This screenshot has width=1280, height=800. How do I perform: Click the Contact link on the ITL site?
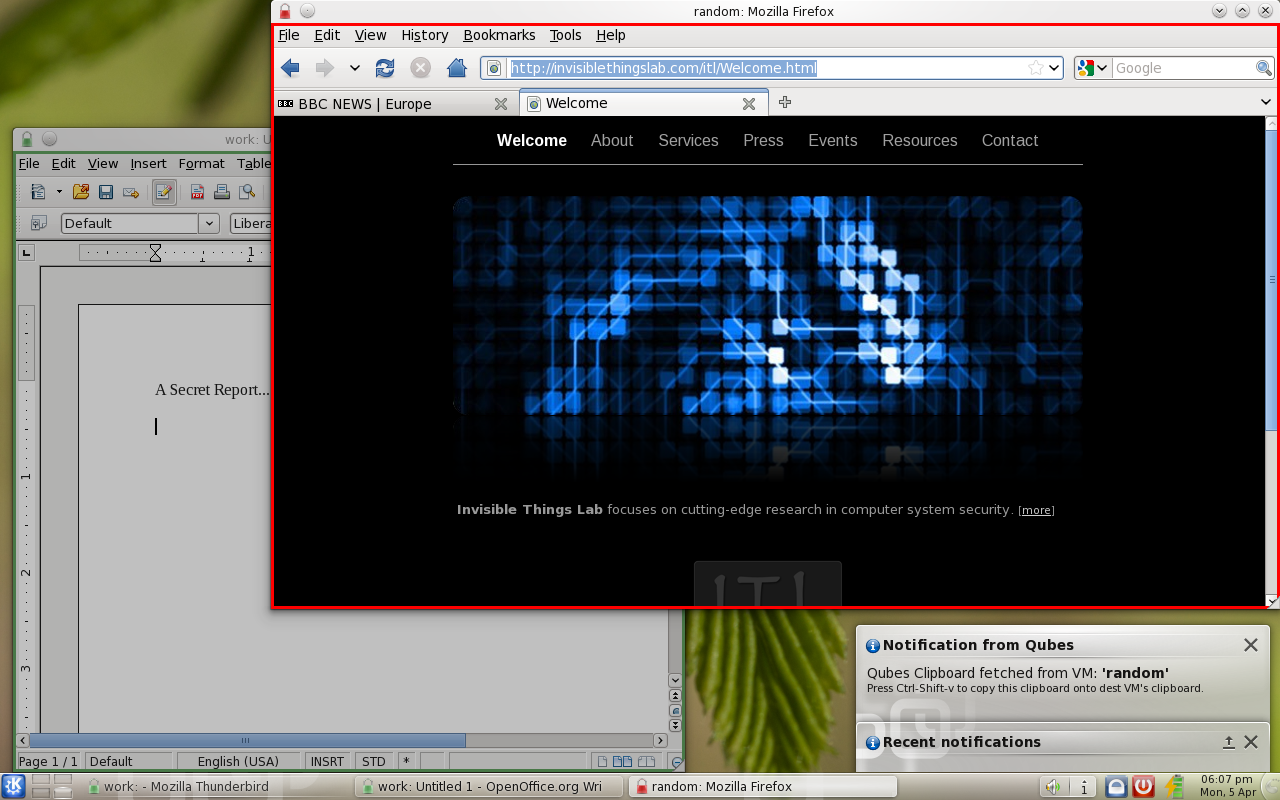1010,141
